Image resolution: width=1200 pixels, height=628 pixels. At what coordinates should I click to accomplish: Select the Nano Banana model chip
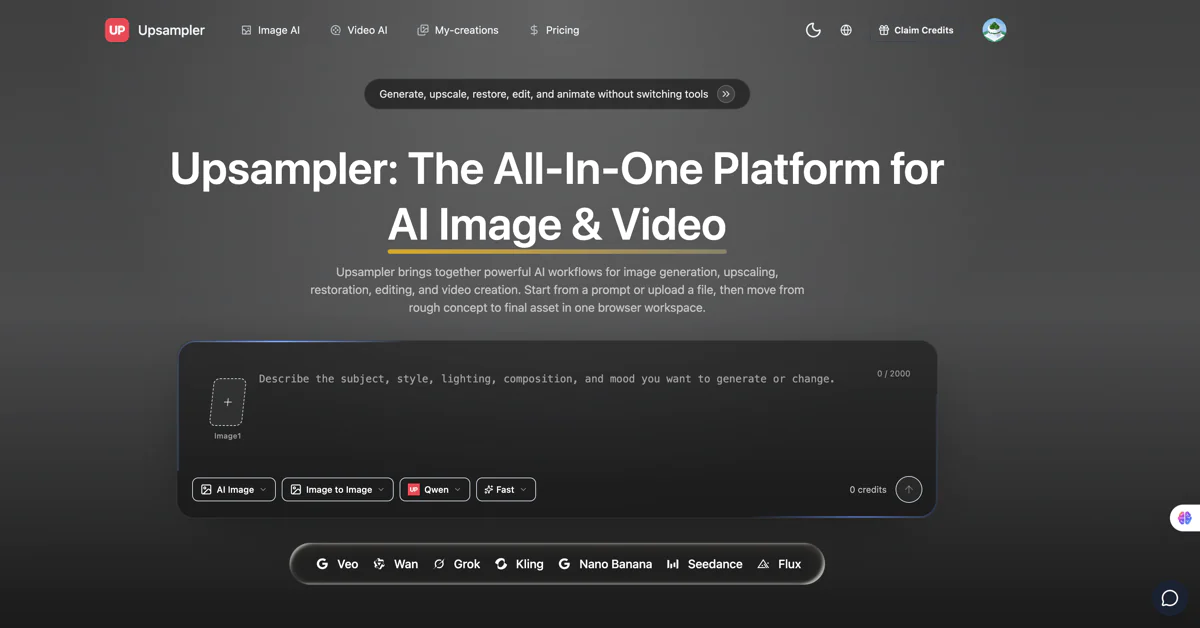pyautogui.click(x=605, y=564)
